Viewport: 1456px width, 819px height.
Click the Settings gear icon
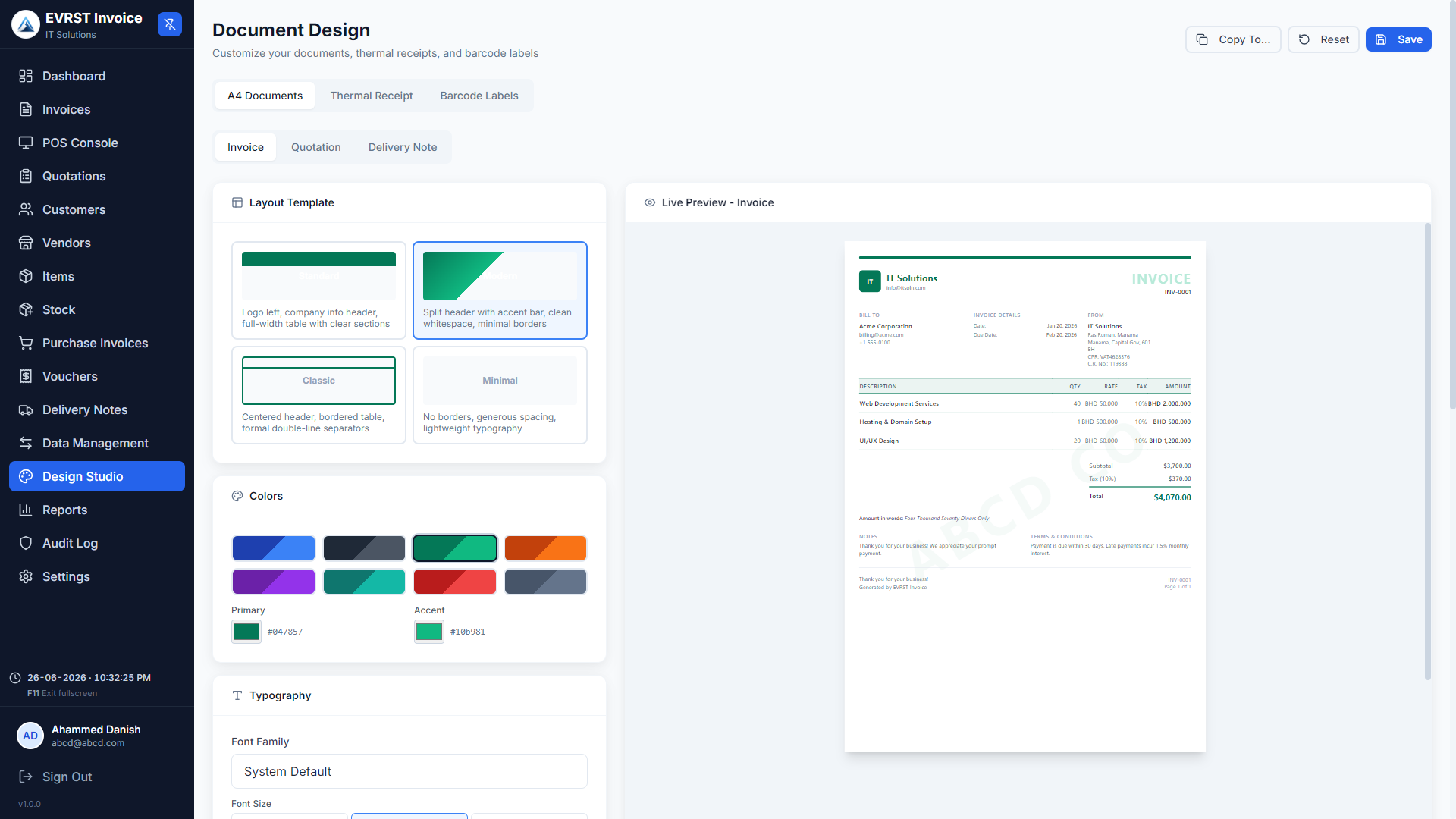coord(26,576)
